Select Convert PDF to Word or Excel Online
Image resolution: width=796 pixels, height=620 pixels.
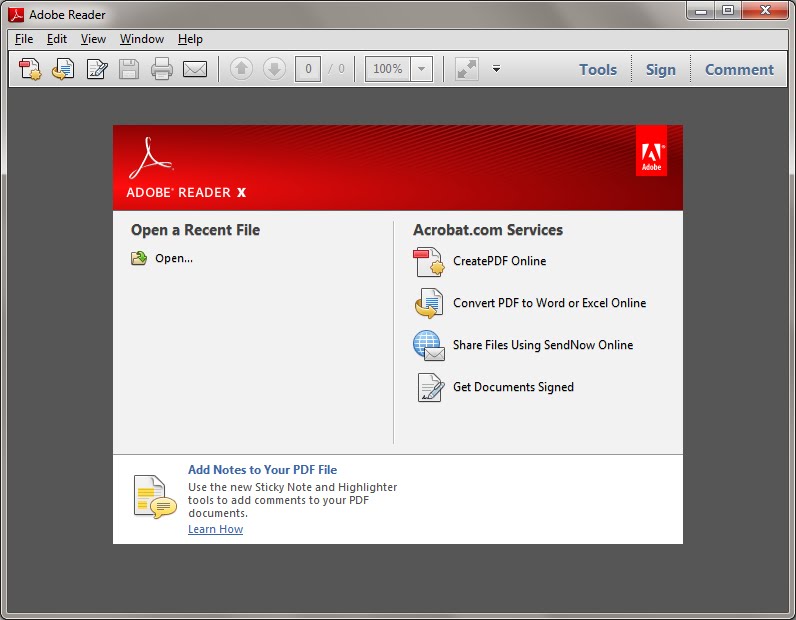pos(549,303)
